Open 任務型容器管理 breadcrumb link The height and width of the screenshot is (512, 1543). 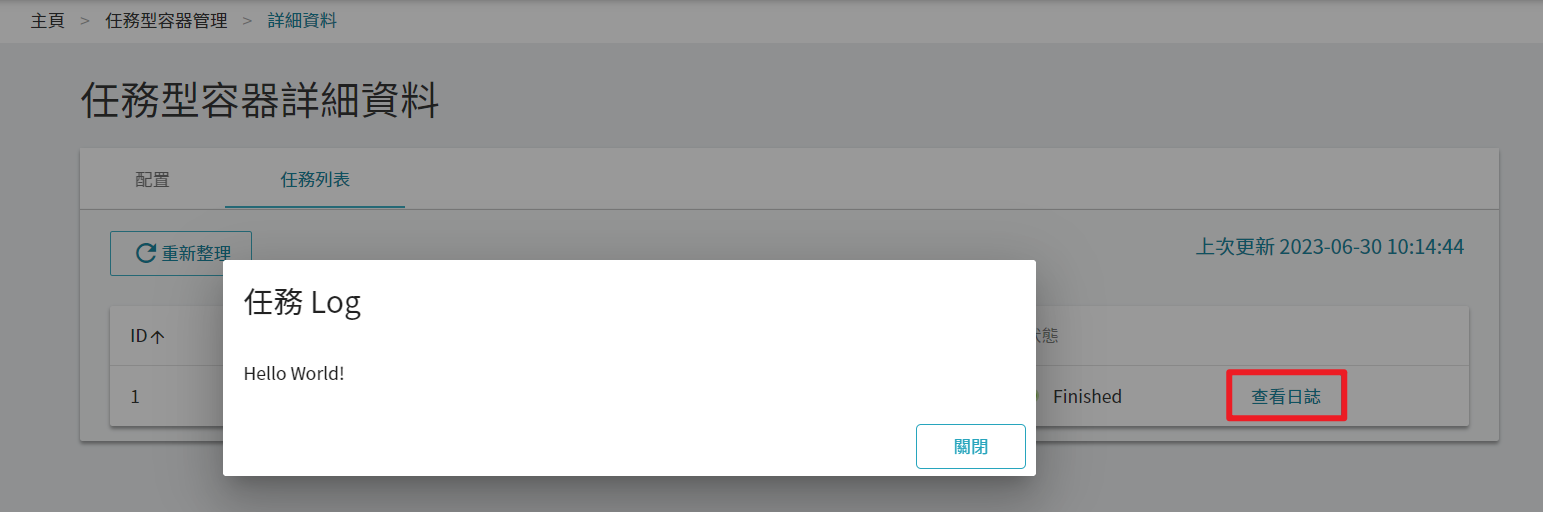[x=166, y=21]
